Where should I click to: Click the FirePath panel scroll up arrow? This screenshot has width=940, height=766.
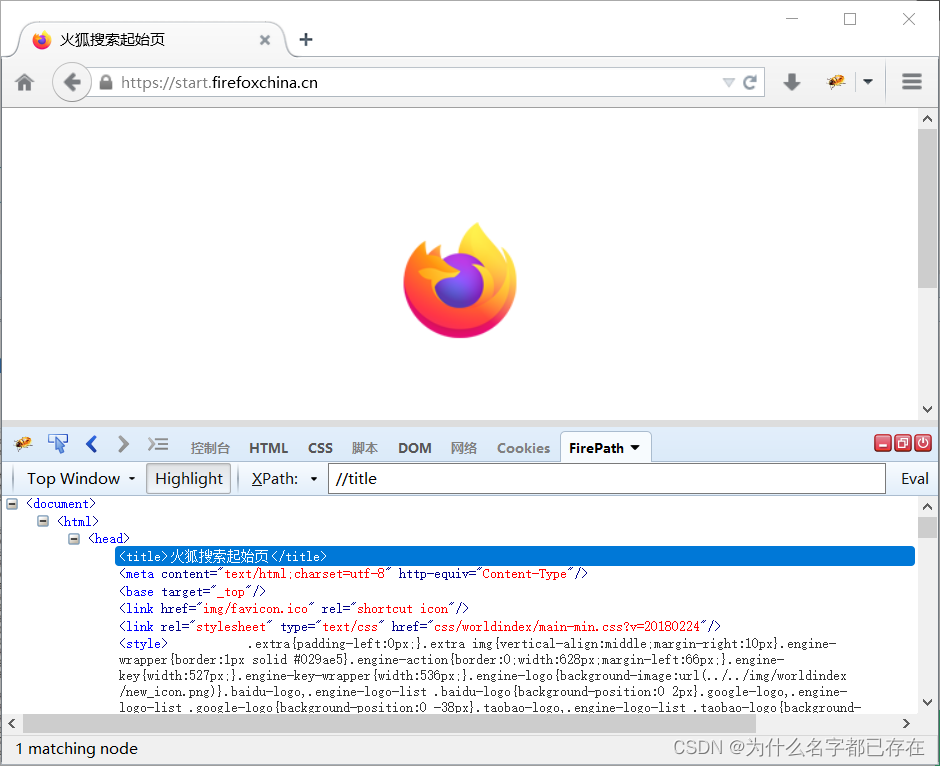tap(927, 506)
